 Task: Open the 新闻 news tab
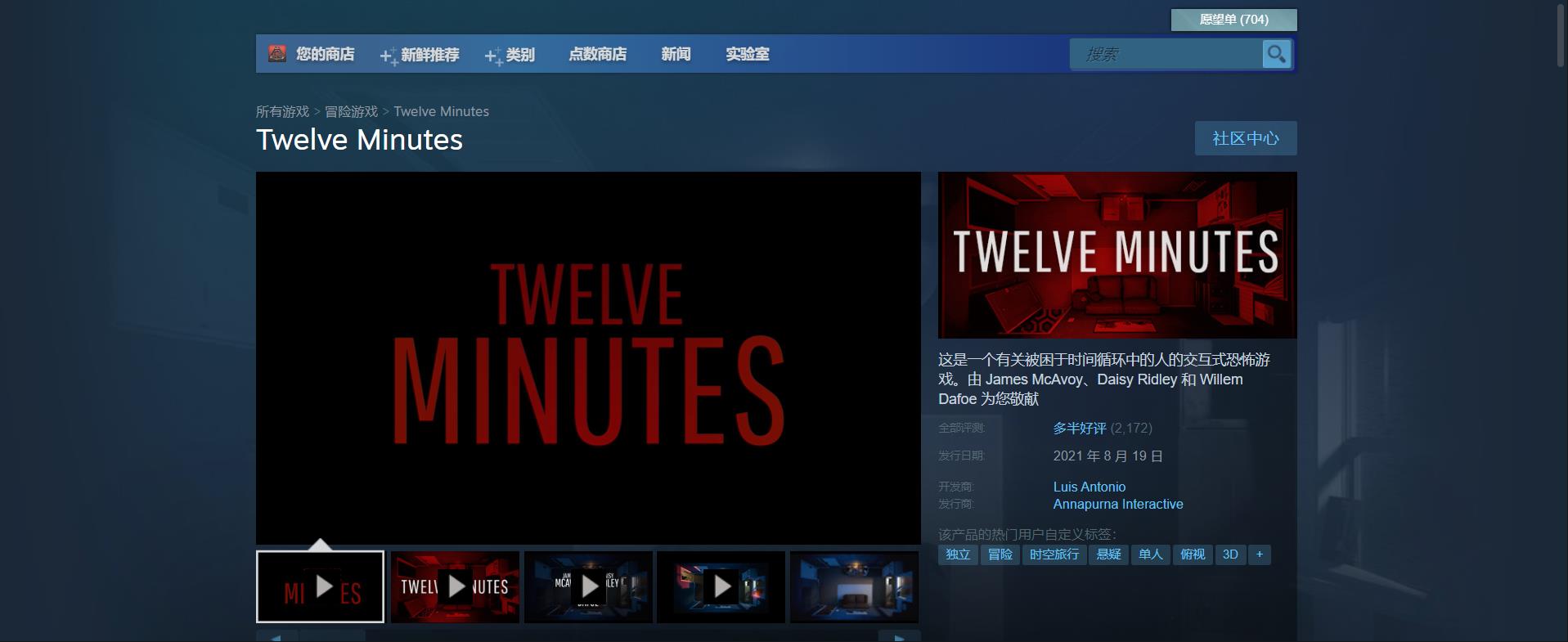click(x=676, y=55)
